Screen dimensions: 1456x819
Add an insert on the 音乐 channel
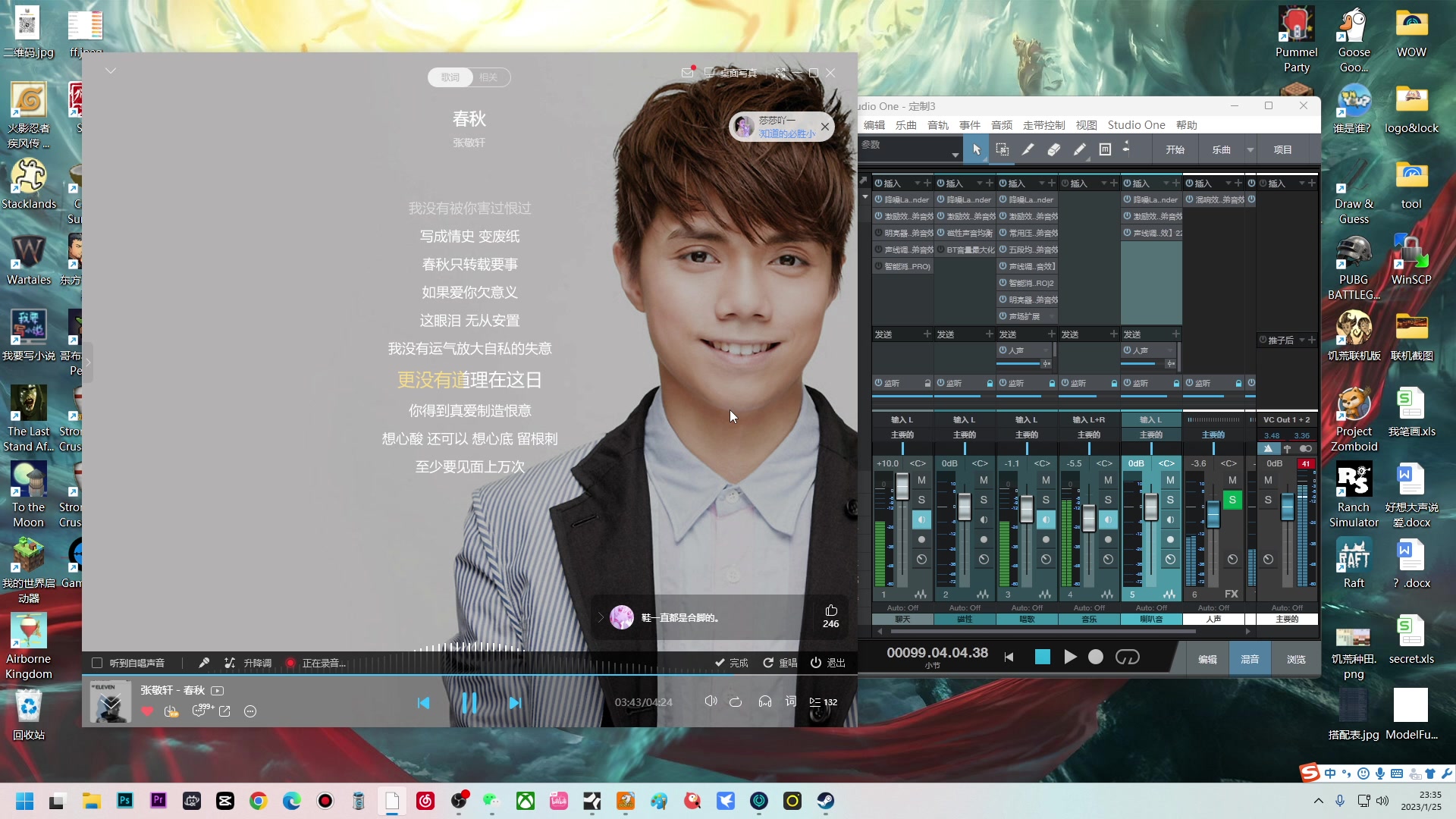click(1114, 184)
